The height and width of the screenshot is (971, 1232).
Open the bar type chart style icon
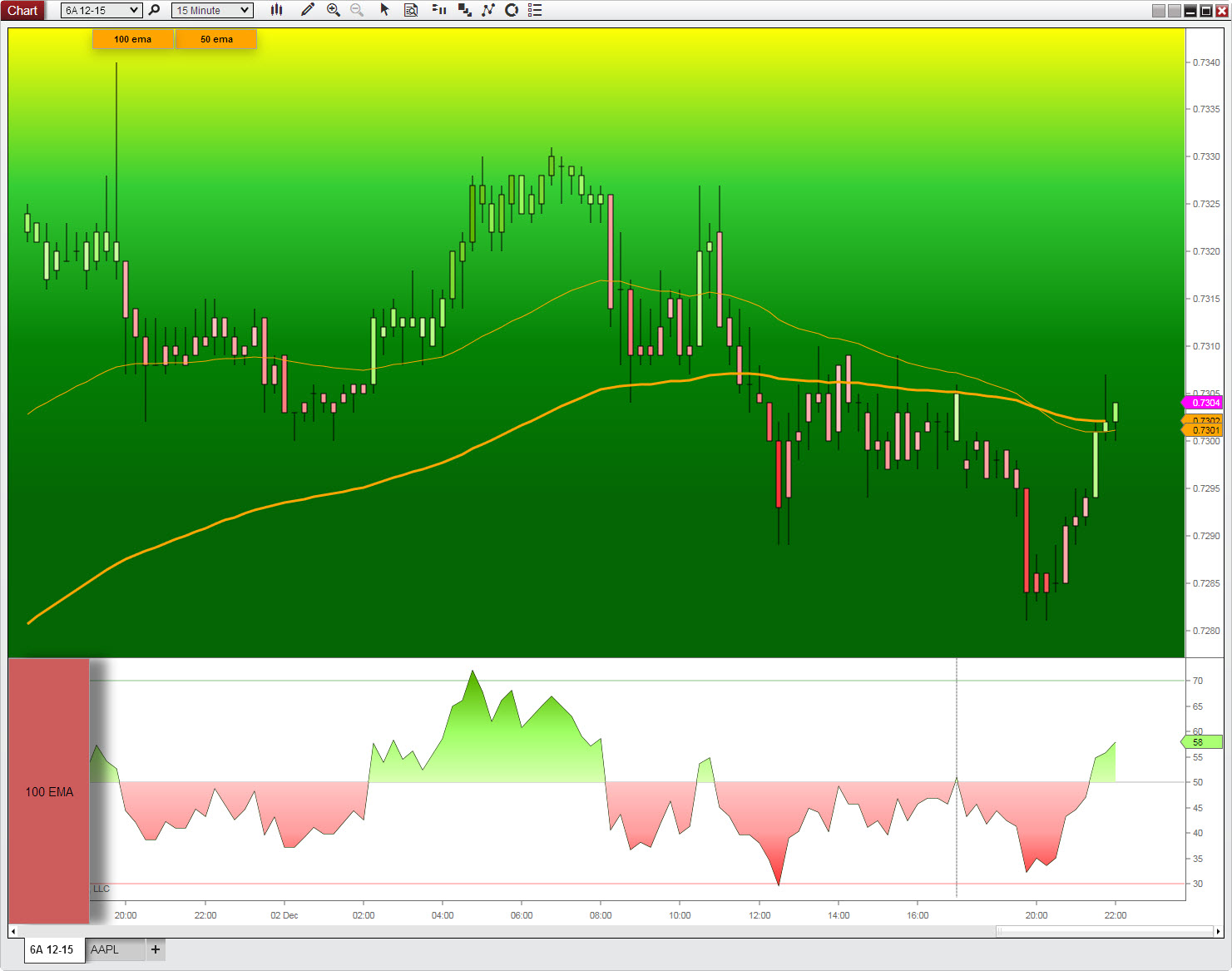pos(276,10)
